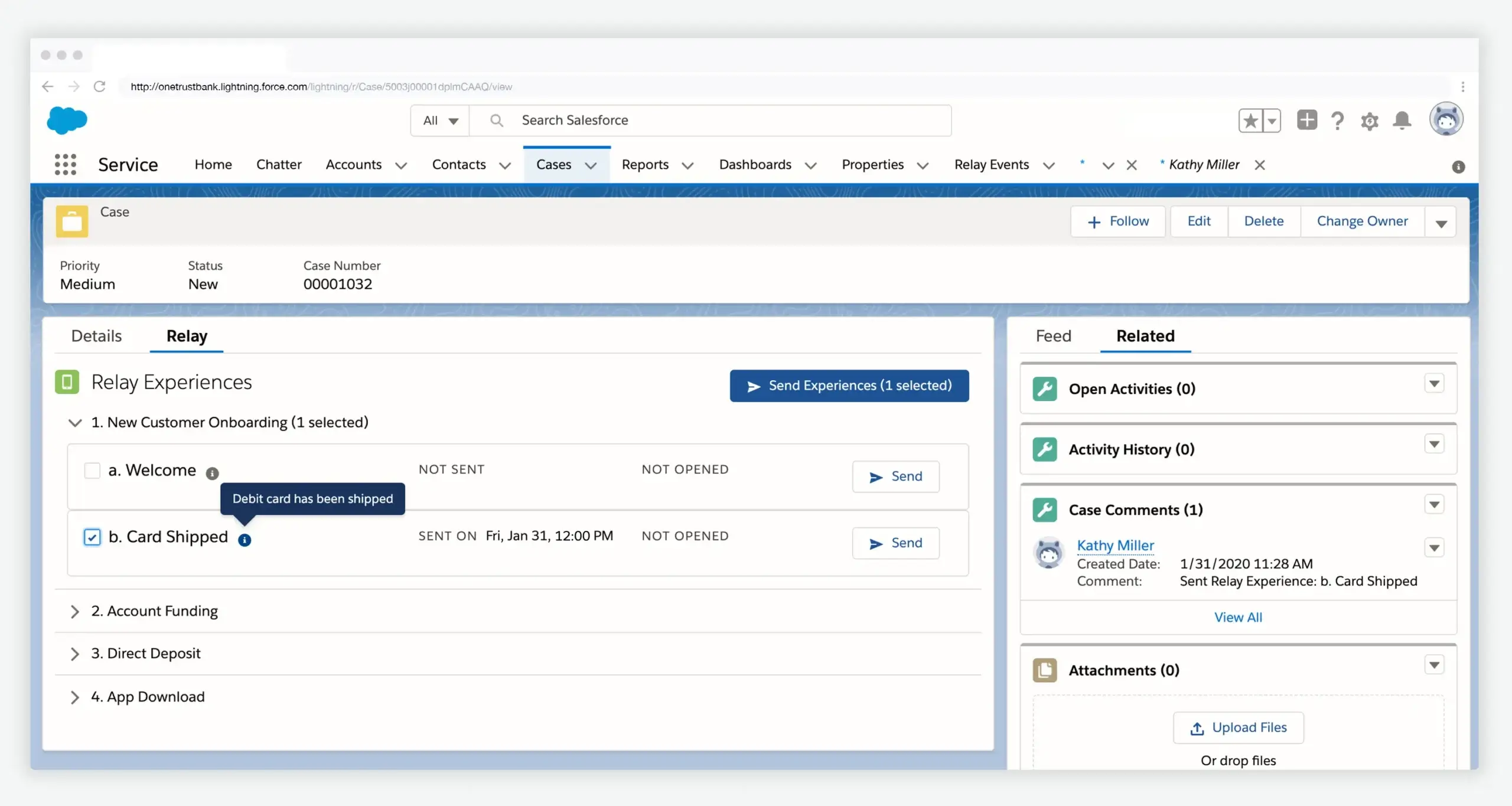Viewport: 1512px width, 806px height.
Task: Click the Open Activities wrench icon
Action: pyautogui.click(x=1045, y=389)
